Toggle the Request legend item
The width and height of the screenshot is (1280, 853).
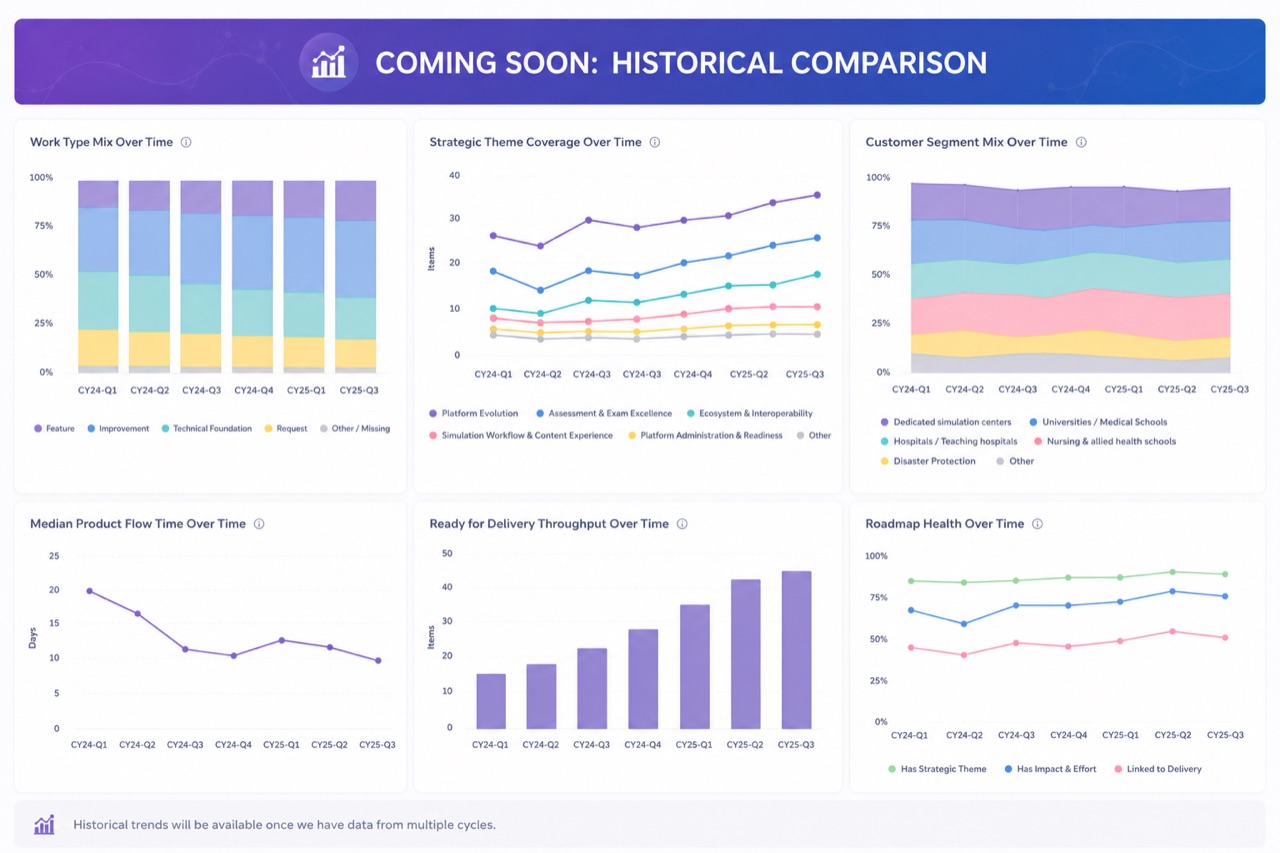(285, 428)
